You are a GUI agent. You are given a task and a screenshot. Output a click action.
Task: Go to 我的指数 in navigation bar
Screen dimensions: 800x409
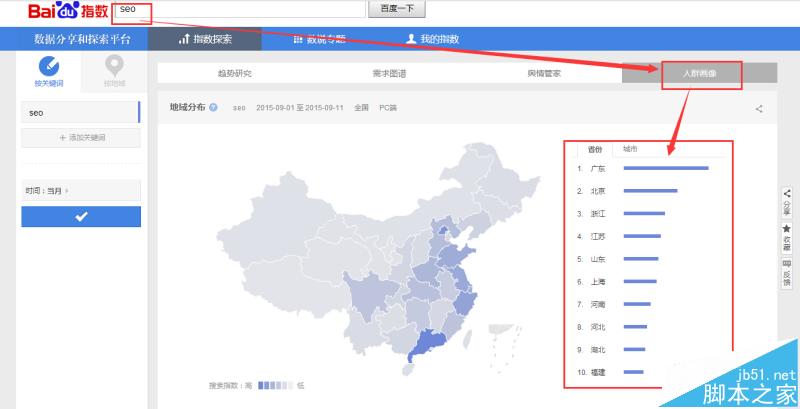coord(432,39)
